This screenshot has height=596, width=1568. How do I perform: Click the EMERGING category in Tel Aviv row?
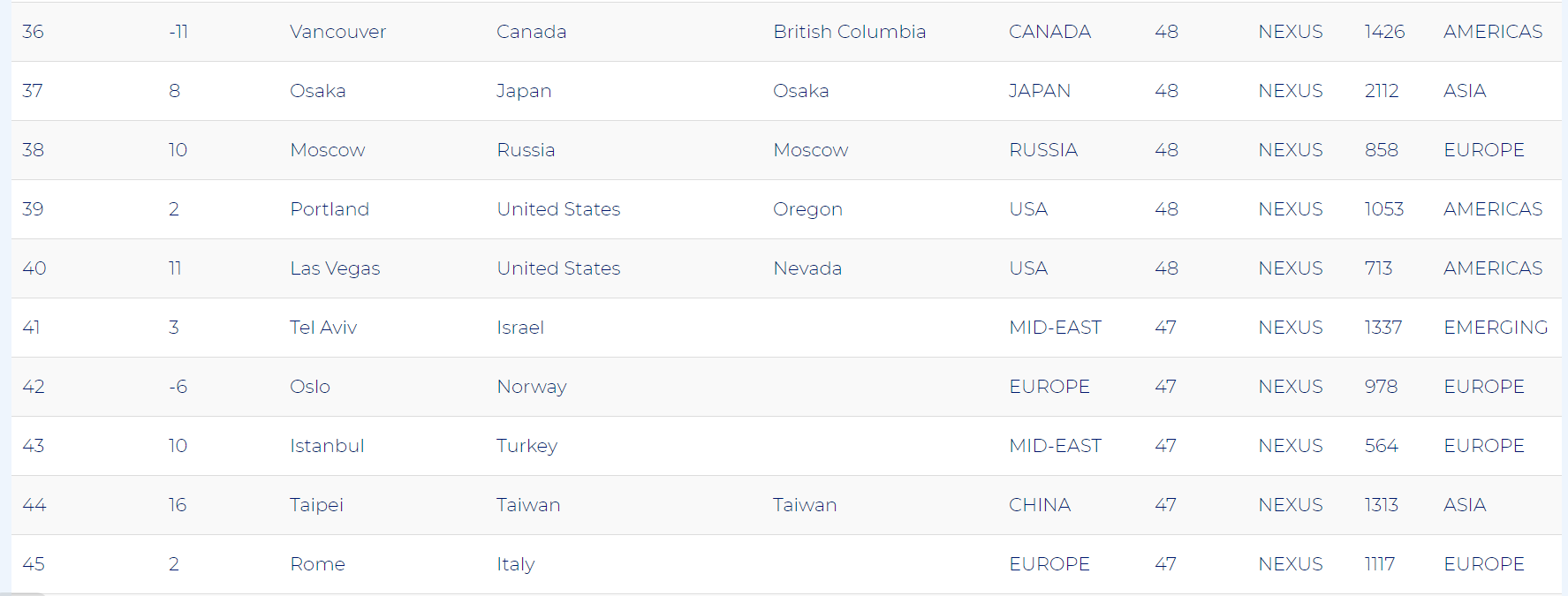pyautogui.click(x=1496, y=328)
